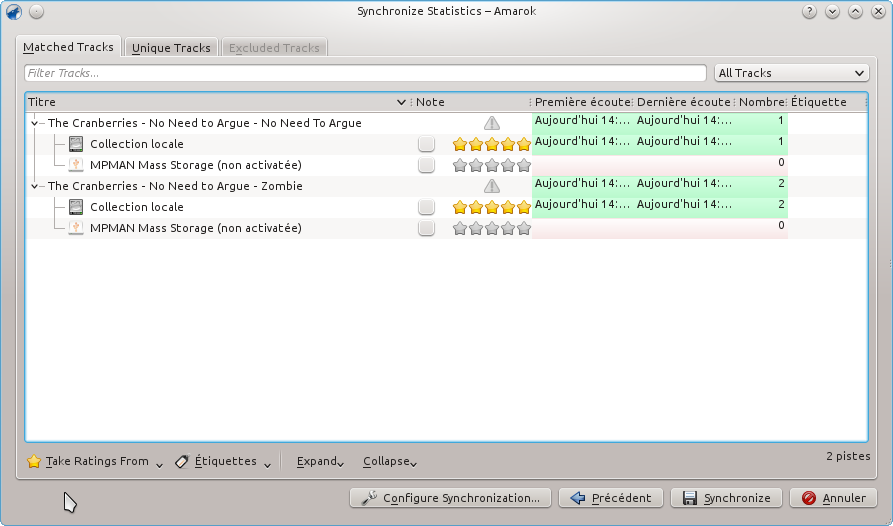
Task: Open the Collapse dropdown menu
Action: coord(390,461)
